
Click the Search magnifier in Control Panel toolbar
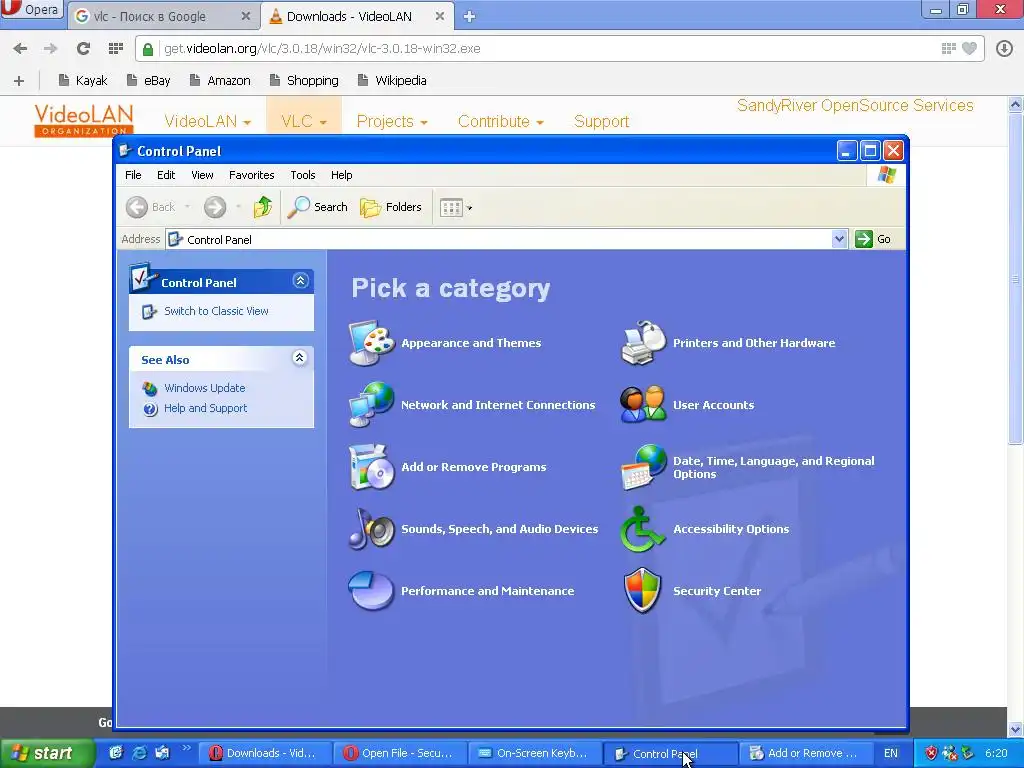click(318, 207)
